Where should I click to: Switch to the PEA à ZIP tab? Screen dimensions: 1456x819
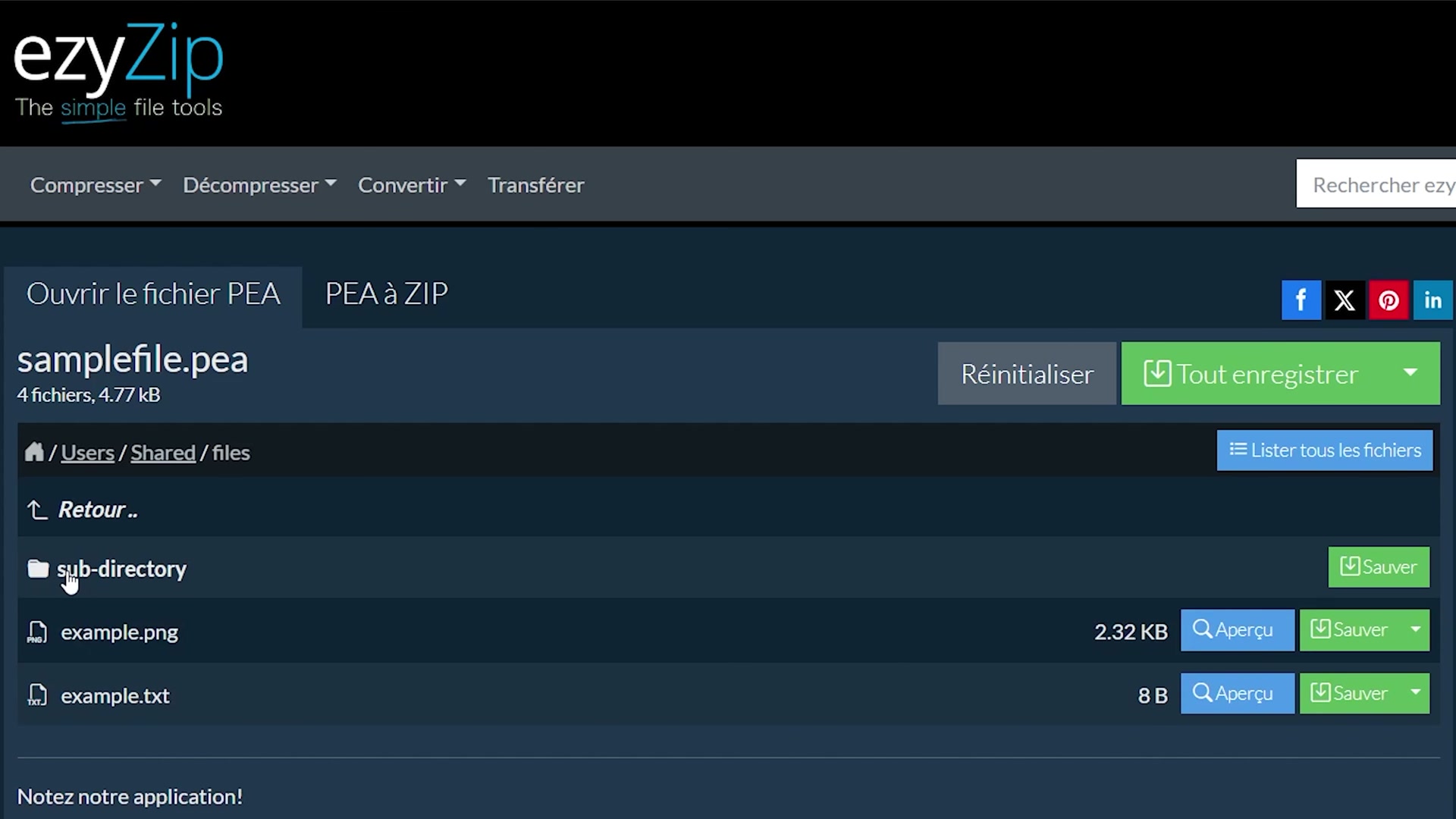[387, 294]
